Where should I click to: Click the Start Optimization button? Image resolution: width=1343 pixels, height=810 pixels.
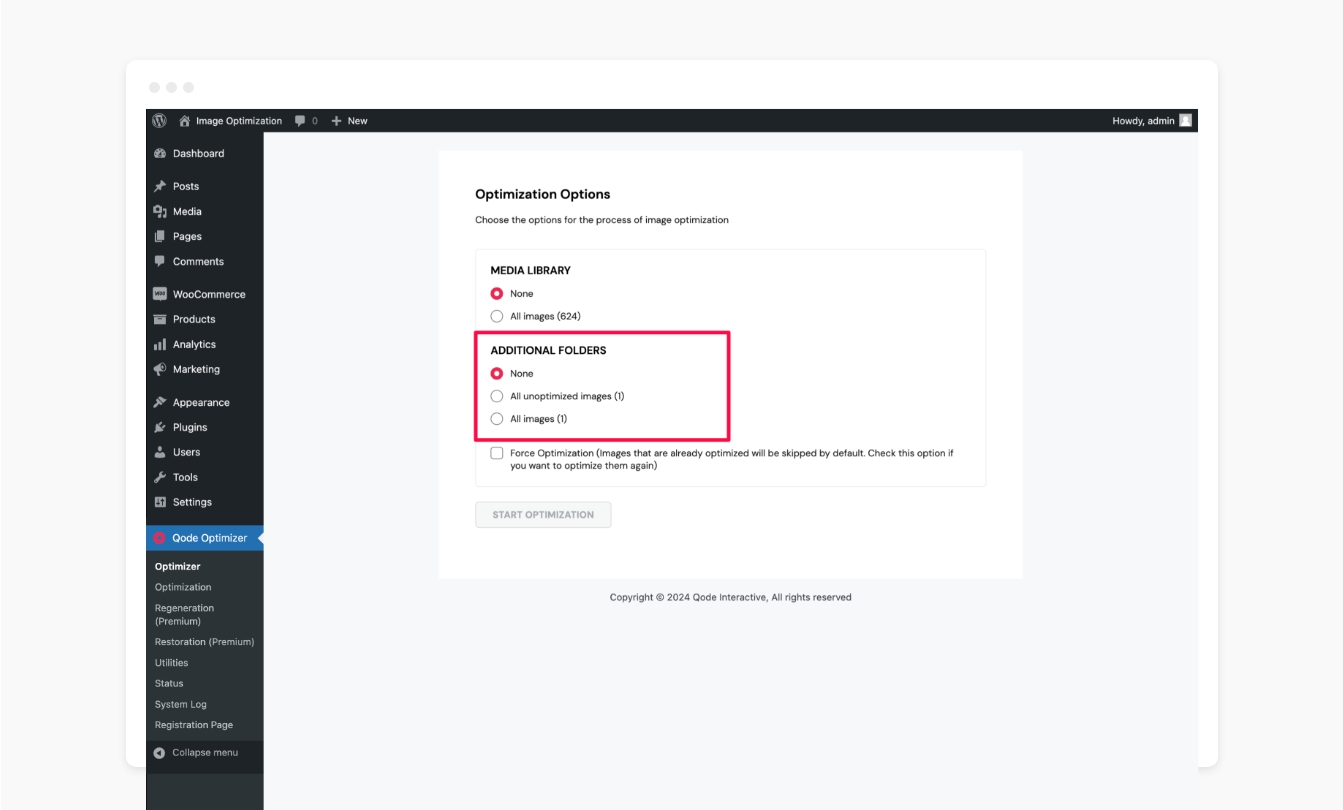tap(543, 515)
